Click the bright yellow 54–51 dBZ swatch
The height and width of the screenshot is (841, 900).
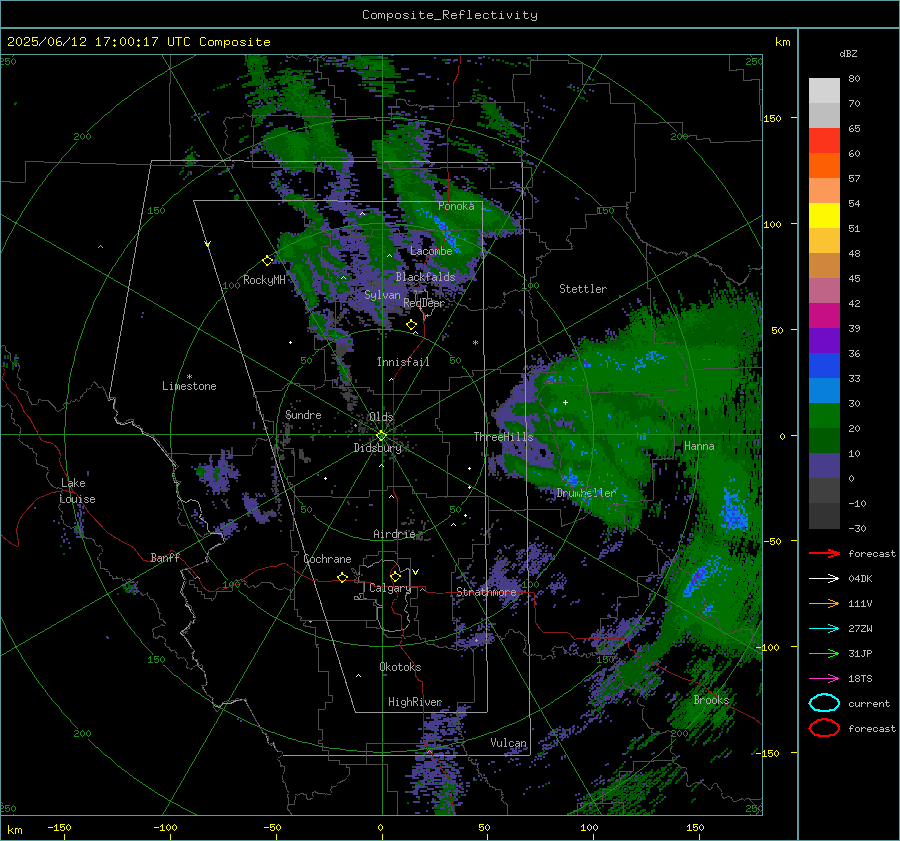tap(824, 216)
